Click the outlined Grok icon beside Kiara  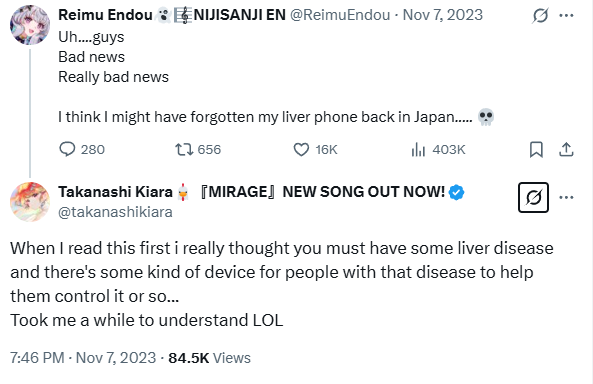tap(533, 197)
